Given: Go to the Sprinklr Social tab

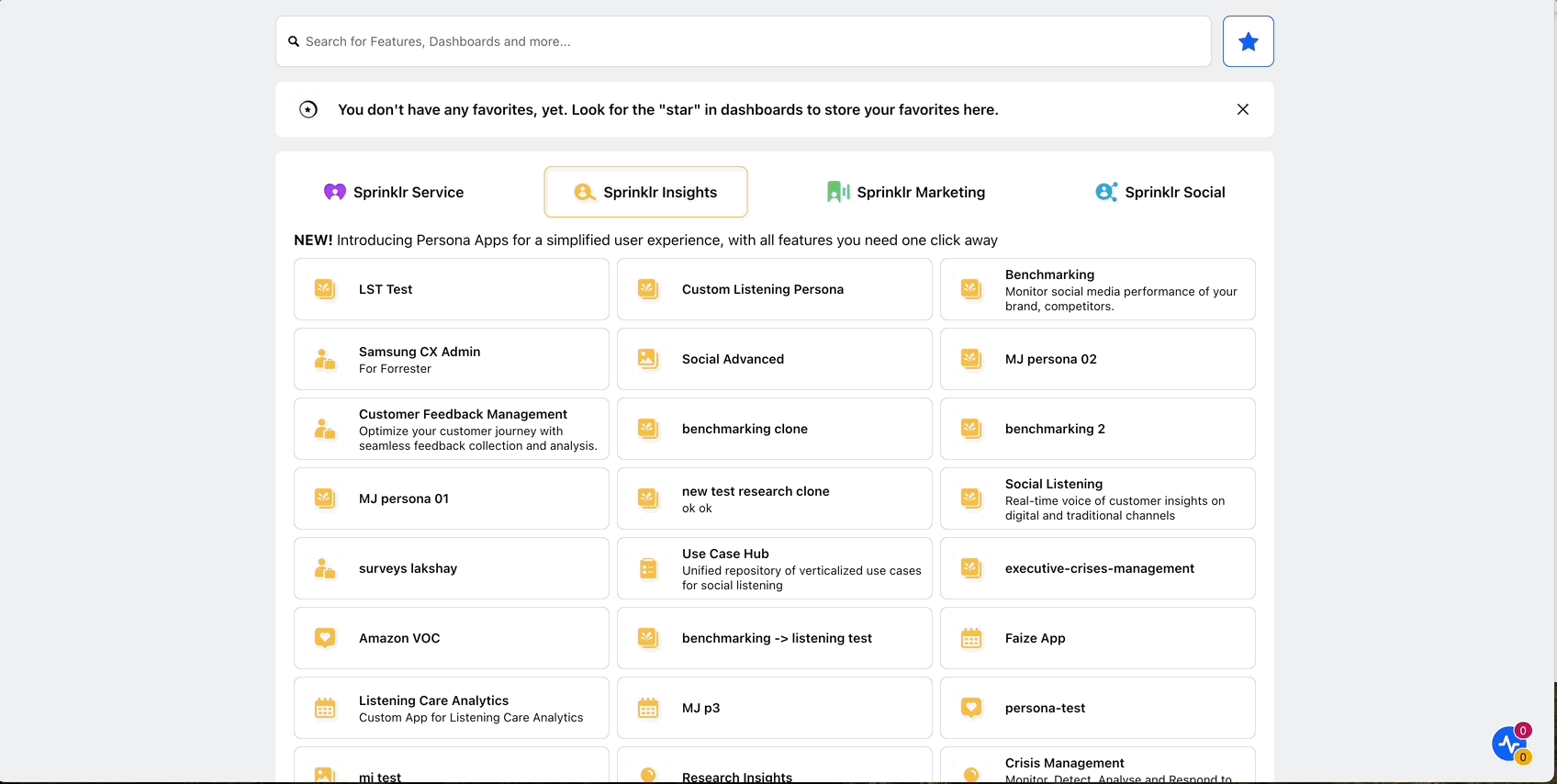Looking at the screenshot, I should tap(1160, 192).
